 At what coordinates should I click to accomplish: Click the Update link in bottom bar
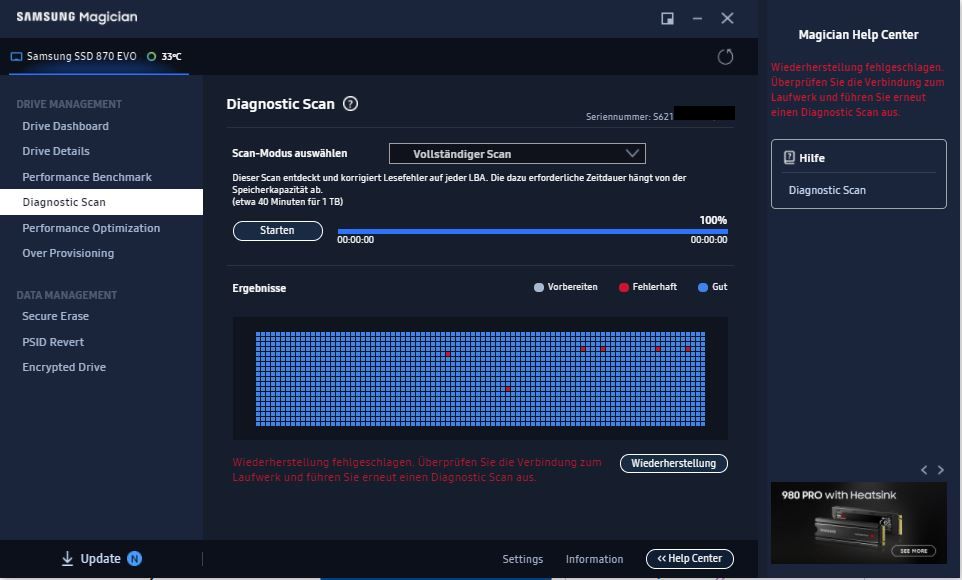101,559
